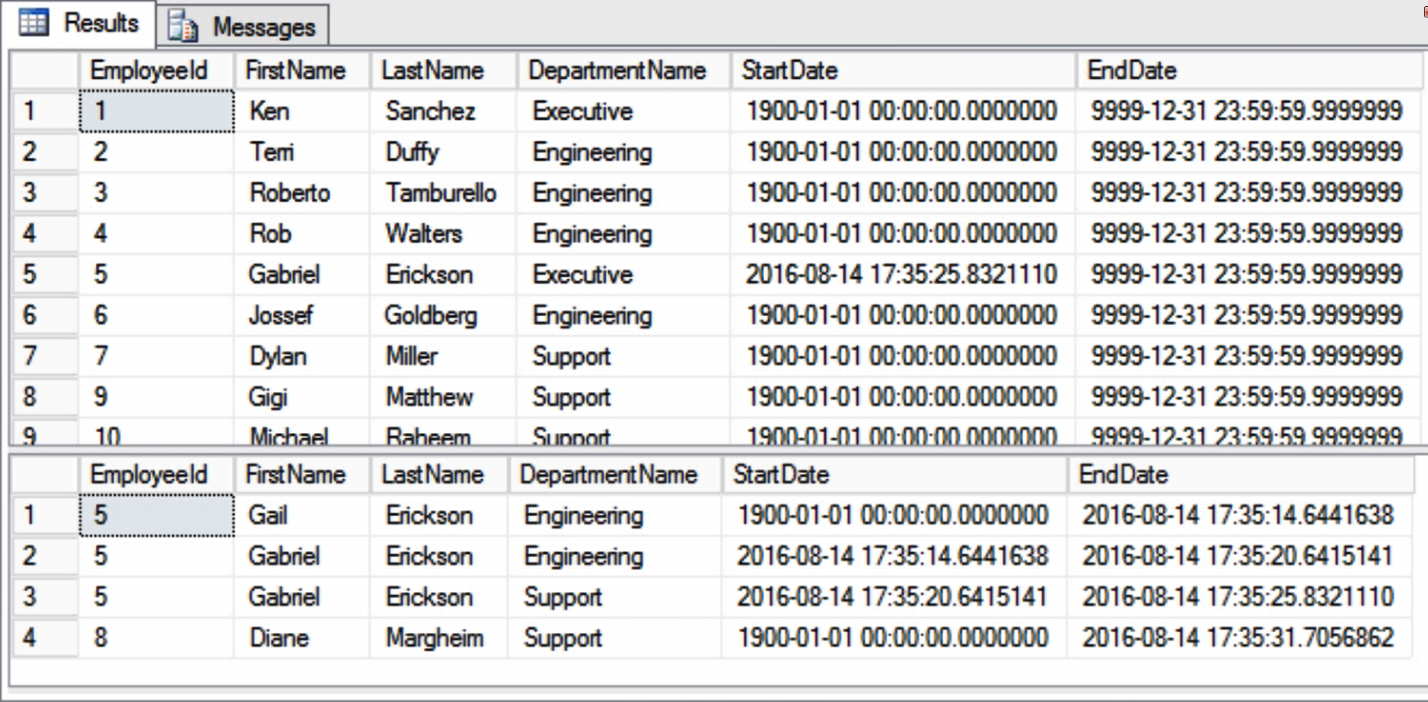This screenshot has width=1428, height=702.
Task: Select EmployeeId 9 cell for Gigi
Action: (x=156, y=397)
